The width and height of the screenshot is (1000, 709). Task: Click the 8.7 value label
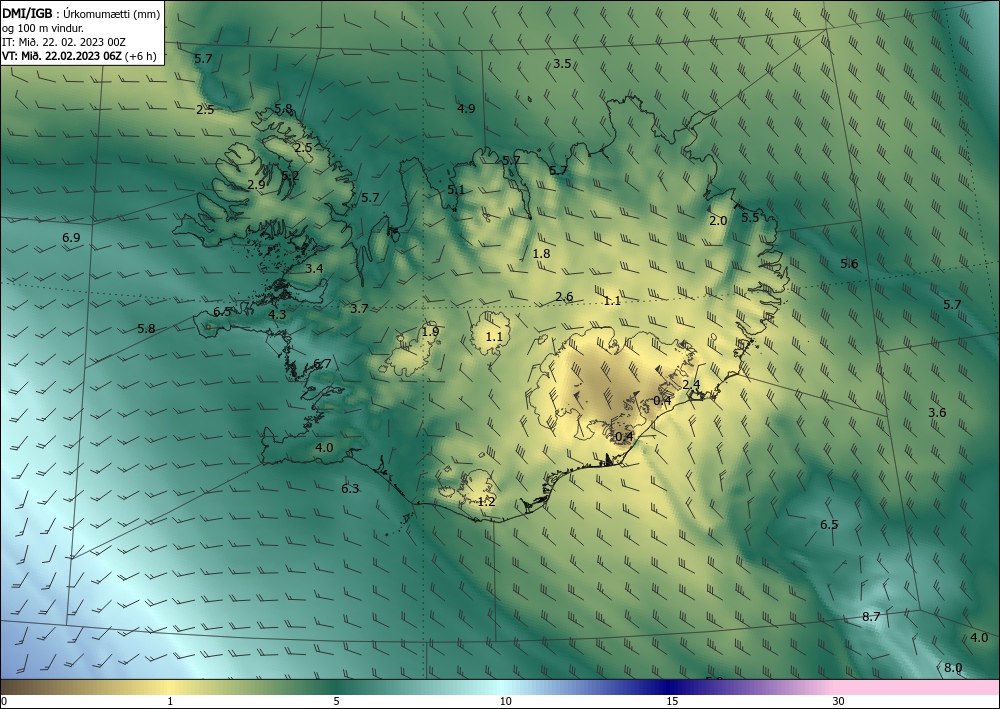tap(871, 617)
